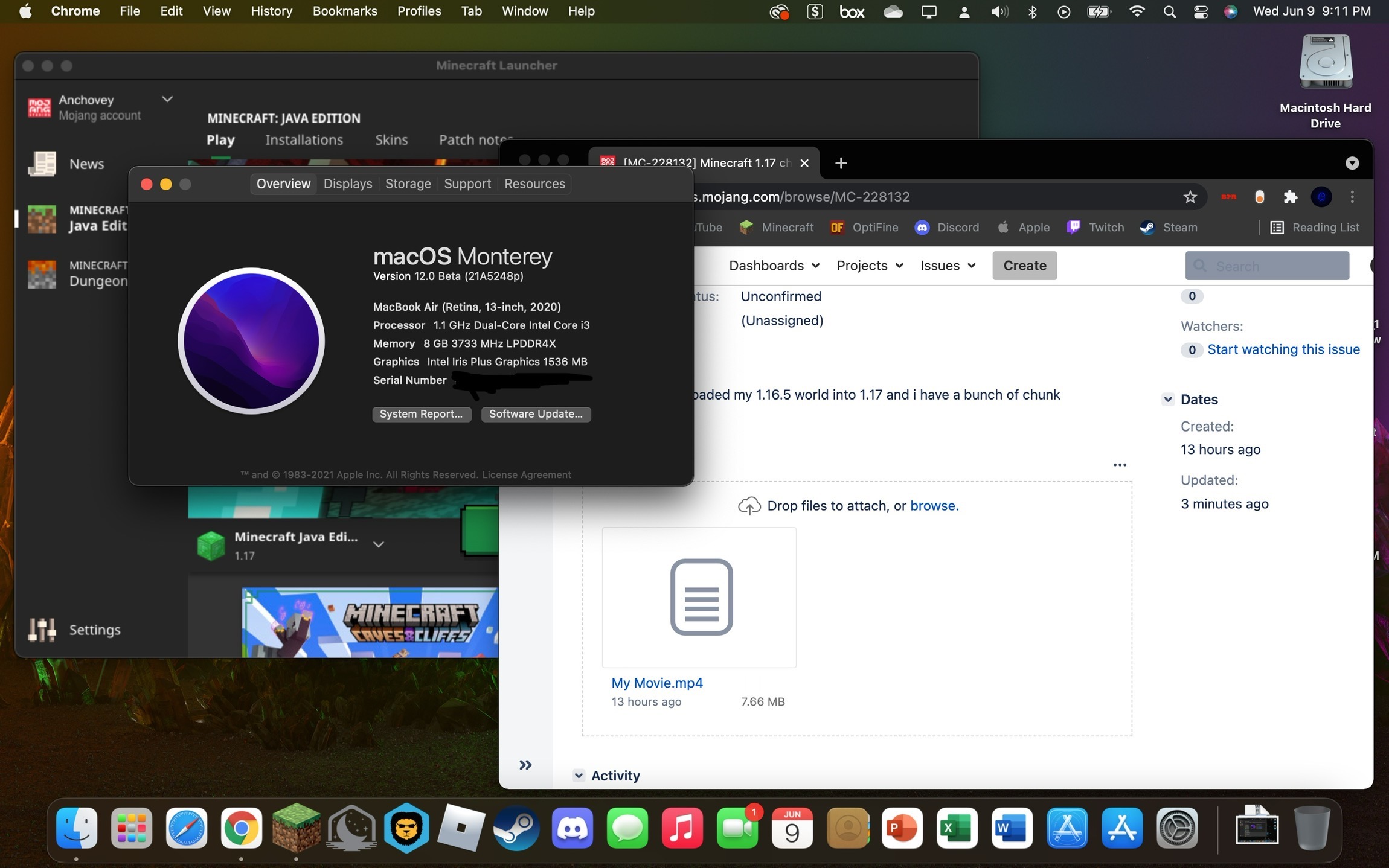This screenshot has width=1389, height=868.
Task: Collapse the Dates section
Action: pos(1168,399)
